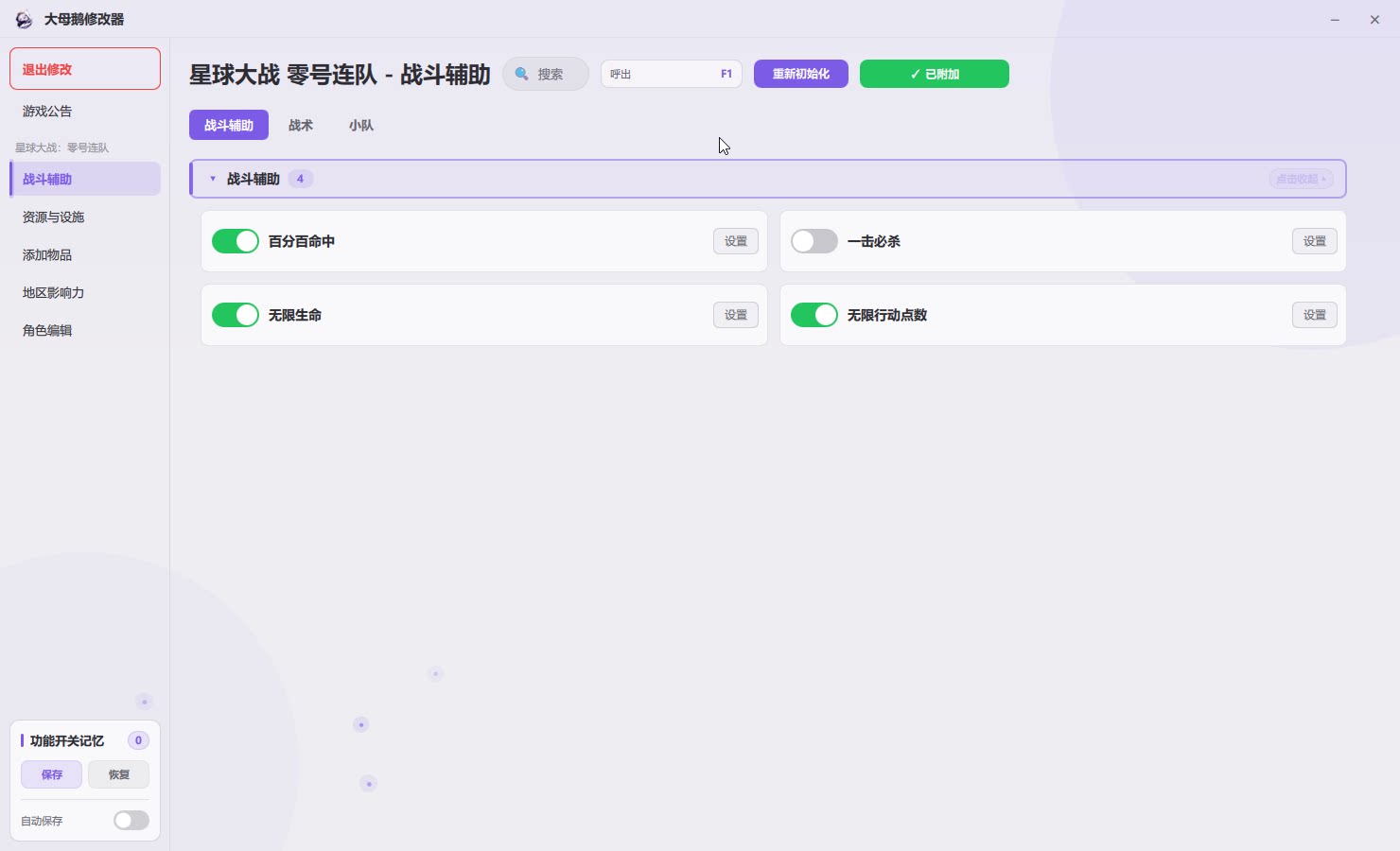Switch to the 战术 tab
Viewport: 1400px width, 851px height.
pos(301,125)
